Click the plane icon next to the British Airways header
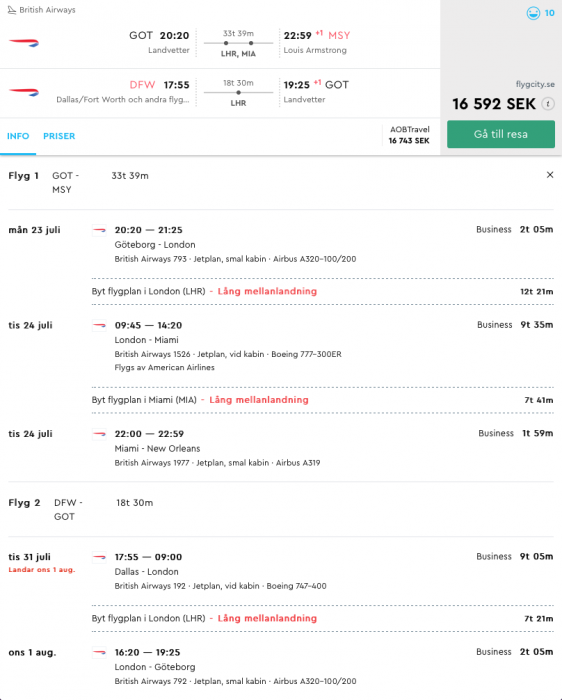The width and height of the screenshot is (562, 700). [x=12, y=10]
